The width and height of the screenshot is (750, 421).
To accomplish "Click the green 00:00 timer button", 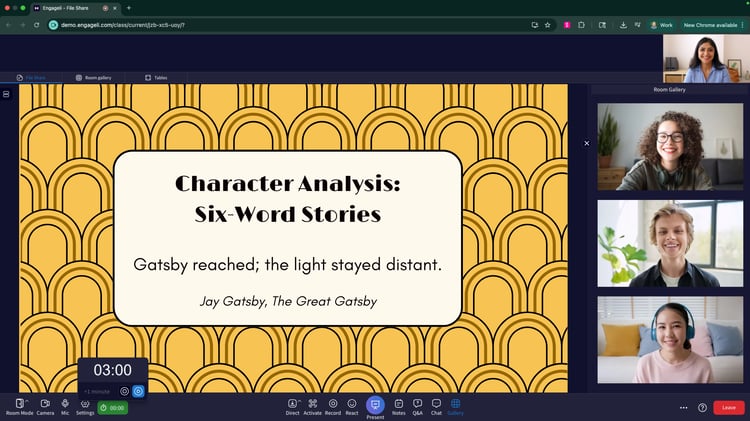I will click(x=112, y=408).
